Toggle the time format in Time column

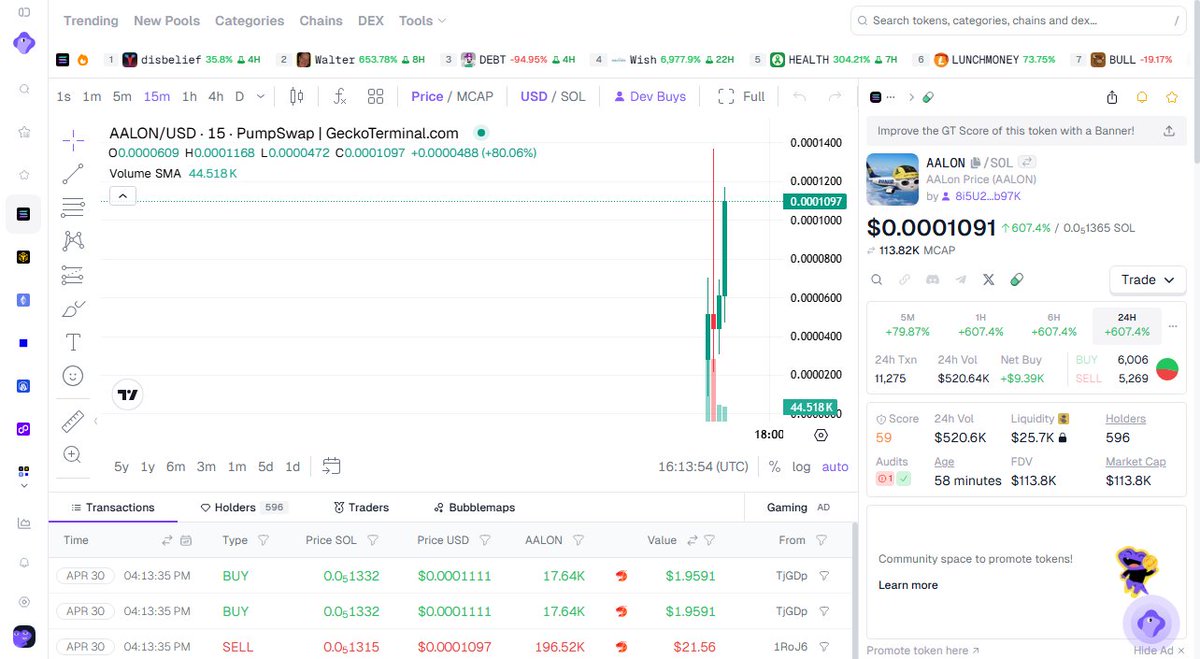(x=167, y=540)
